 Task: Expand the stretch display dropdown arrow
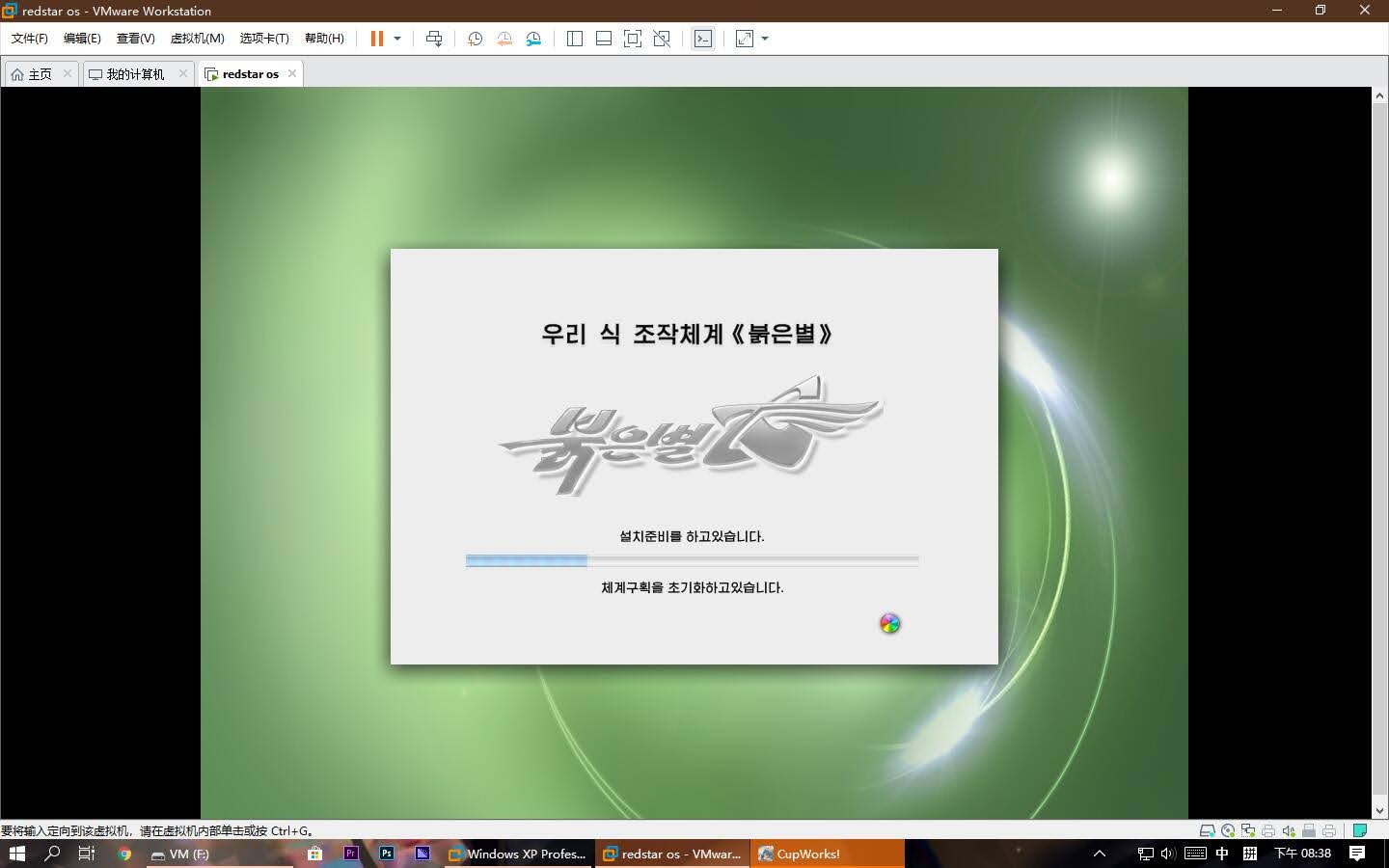coord(765,39)
